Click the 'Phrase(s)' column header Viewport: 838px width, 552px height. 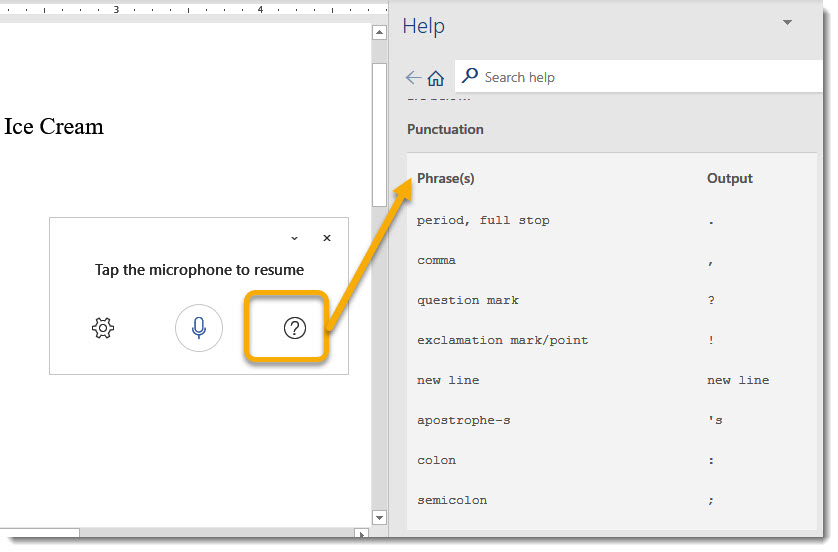[446, 178]
